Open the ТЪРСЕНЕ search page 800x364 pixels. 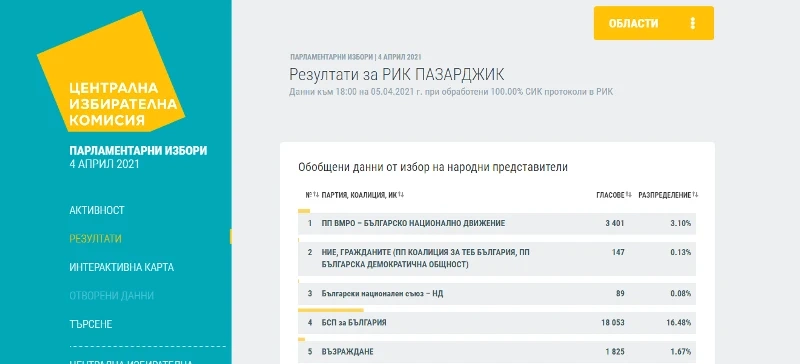(91, 324)
